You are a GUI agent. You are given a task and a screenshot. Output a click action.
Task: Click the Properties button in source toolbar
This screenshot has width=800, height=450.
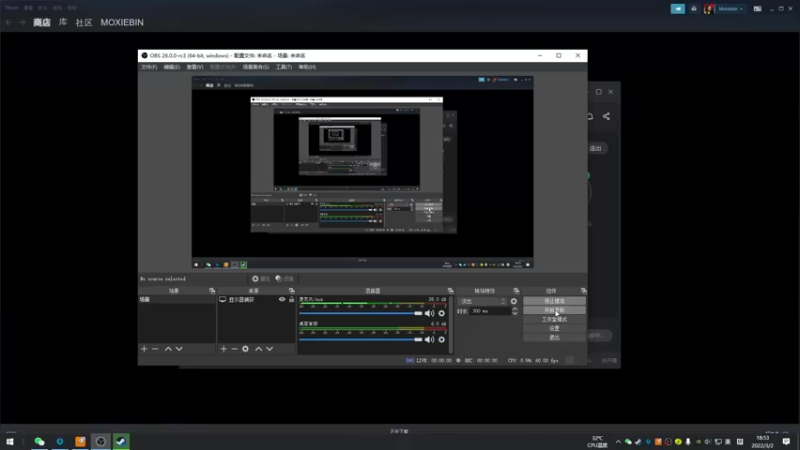click(x=261, y=279)
